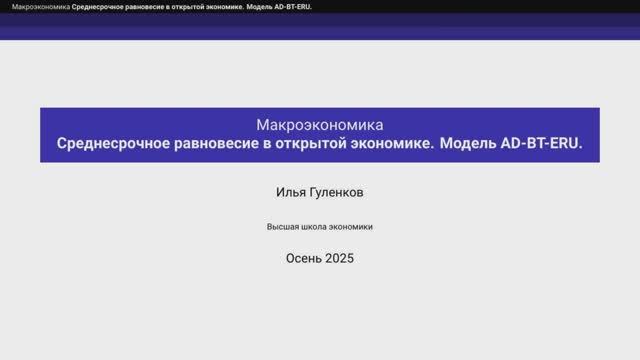Click the author name 'Илья Гуленков'
The image size is (640, 360).
(320, 192)
